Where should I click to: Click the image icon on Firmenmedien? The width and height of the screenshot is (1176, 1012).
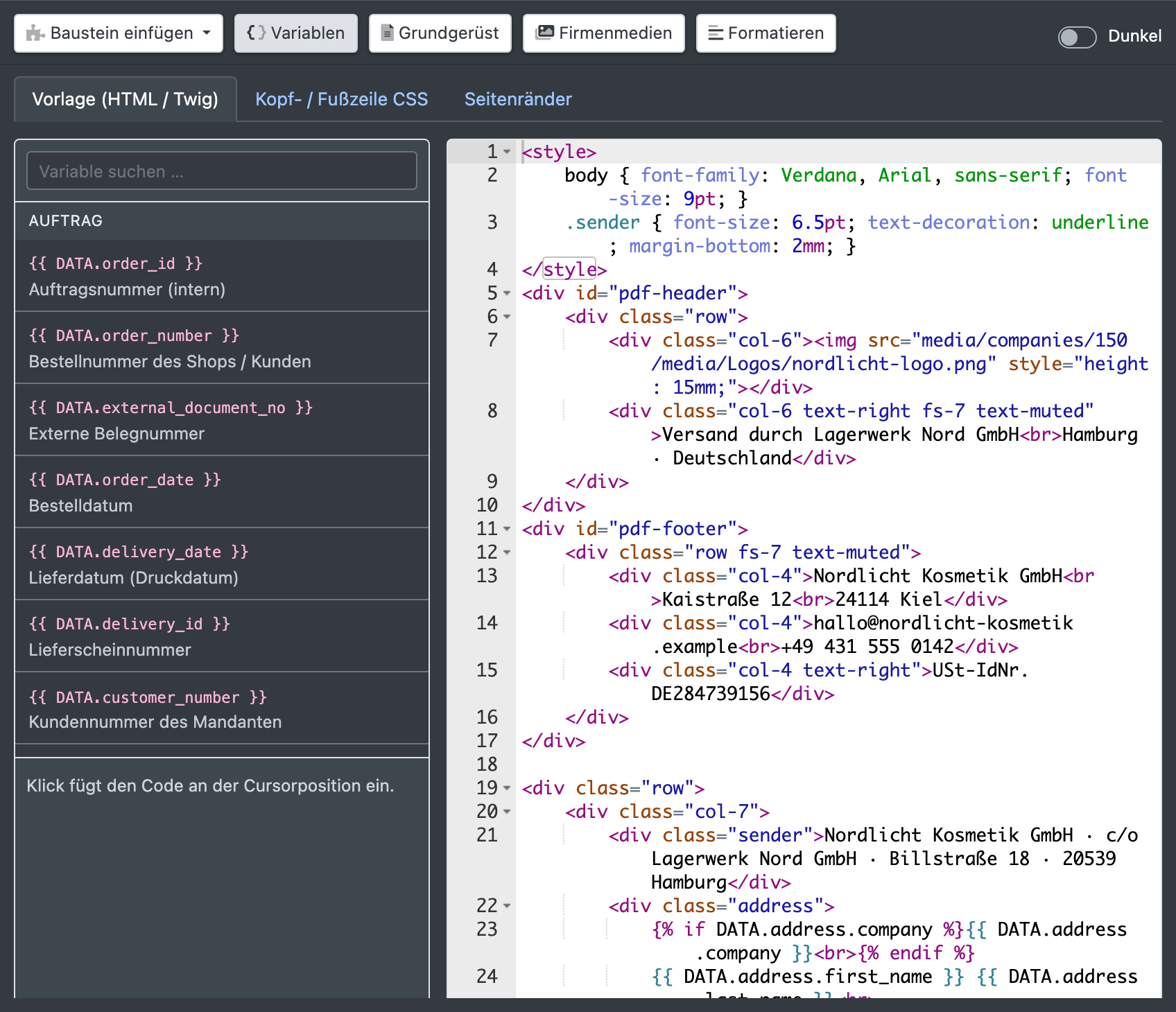(x=546, y=33)
